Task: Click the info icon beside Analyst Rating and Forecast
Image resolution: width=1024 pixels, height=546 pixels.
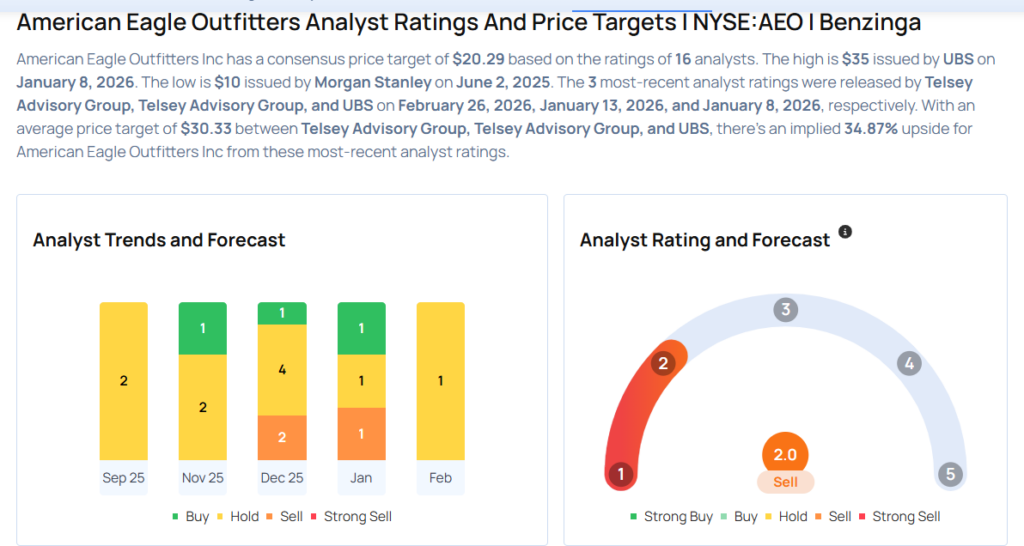Action: point(845,232)
